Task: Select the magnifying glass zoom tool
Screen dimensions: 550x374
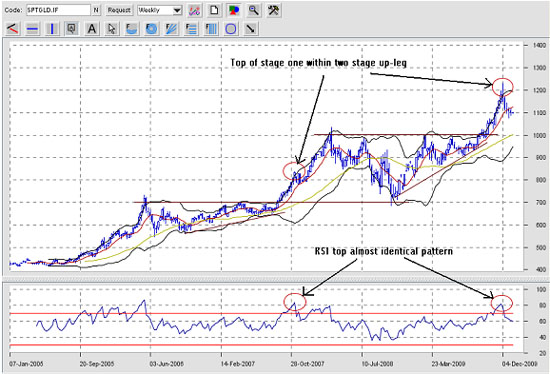Action: click(x=253, y=11)
